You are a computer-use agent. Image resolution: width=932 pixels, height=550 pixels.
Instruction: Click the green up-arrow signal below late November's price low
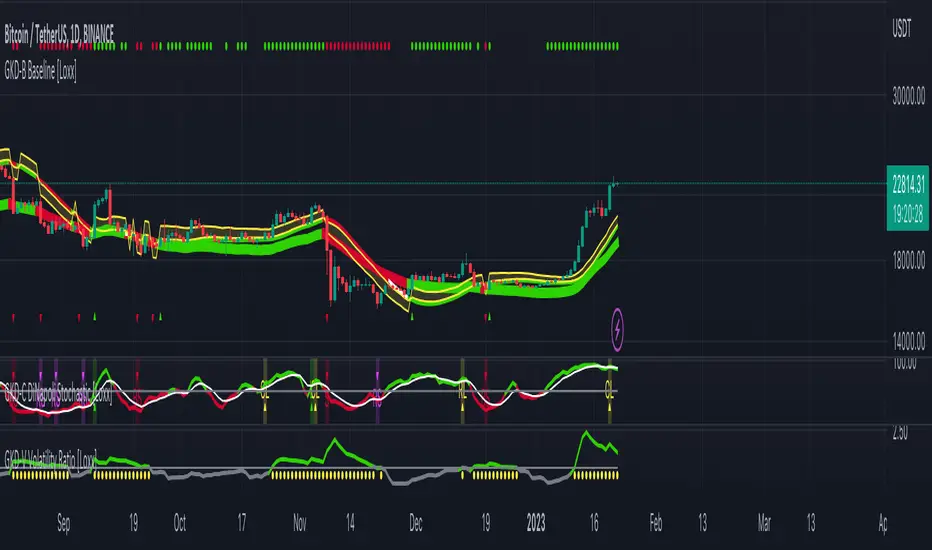coord(412,317)
